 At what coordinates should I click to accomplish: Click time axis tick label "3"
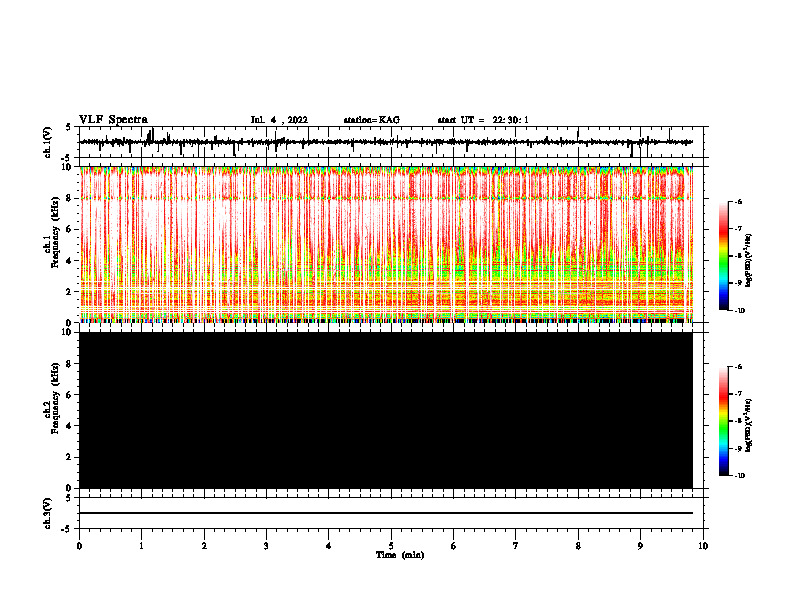tap(266, 546)
